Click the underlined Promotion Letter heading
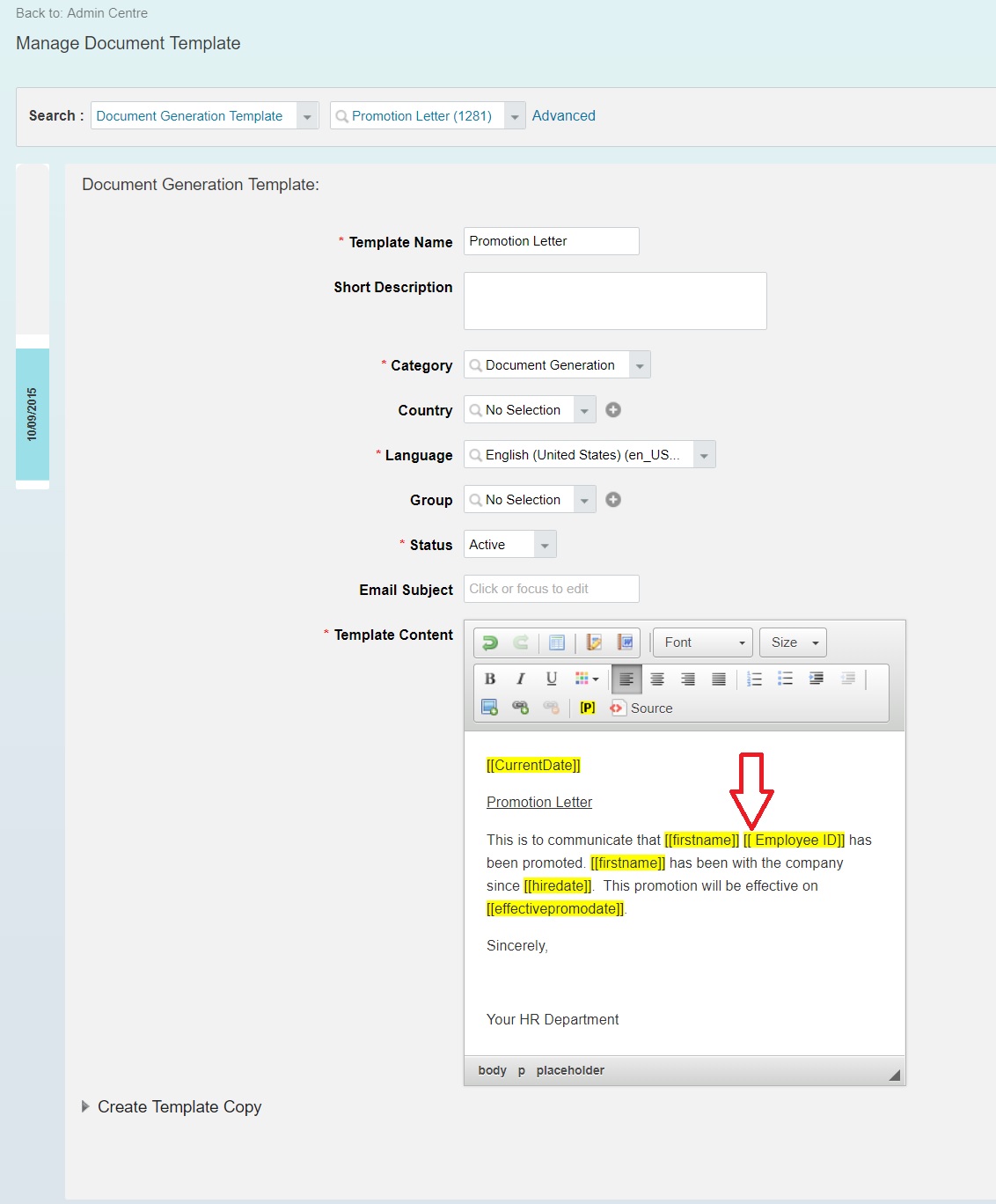 539,802
